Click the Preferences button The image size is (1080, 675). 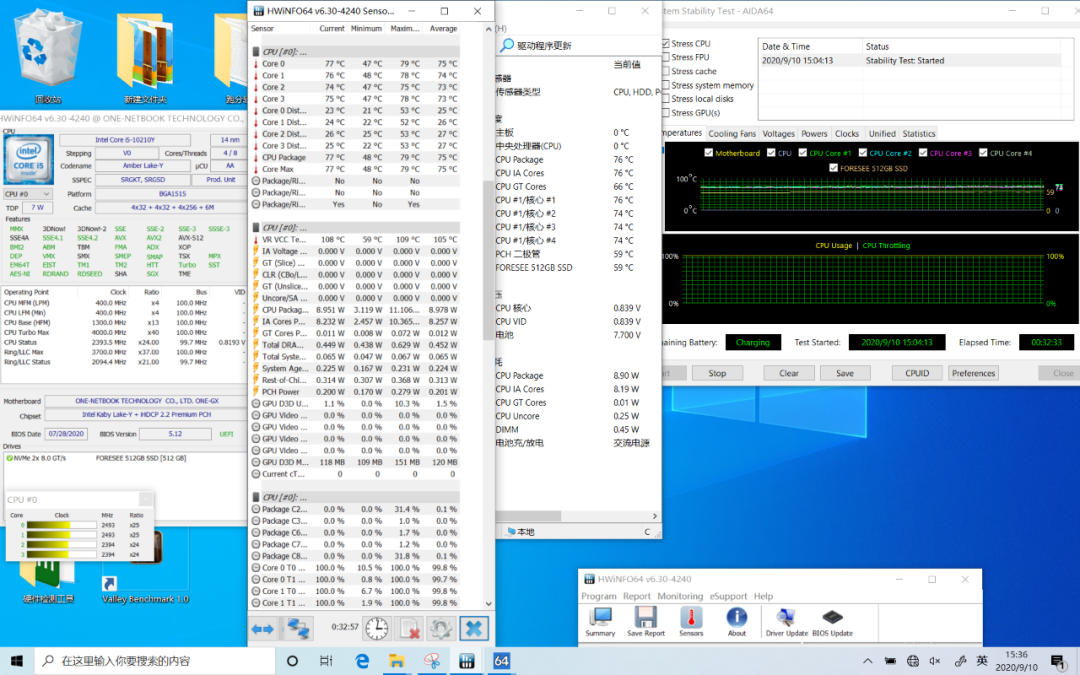973,373
